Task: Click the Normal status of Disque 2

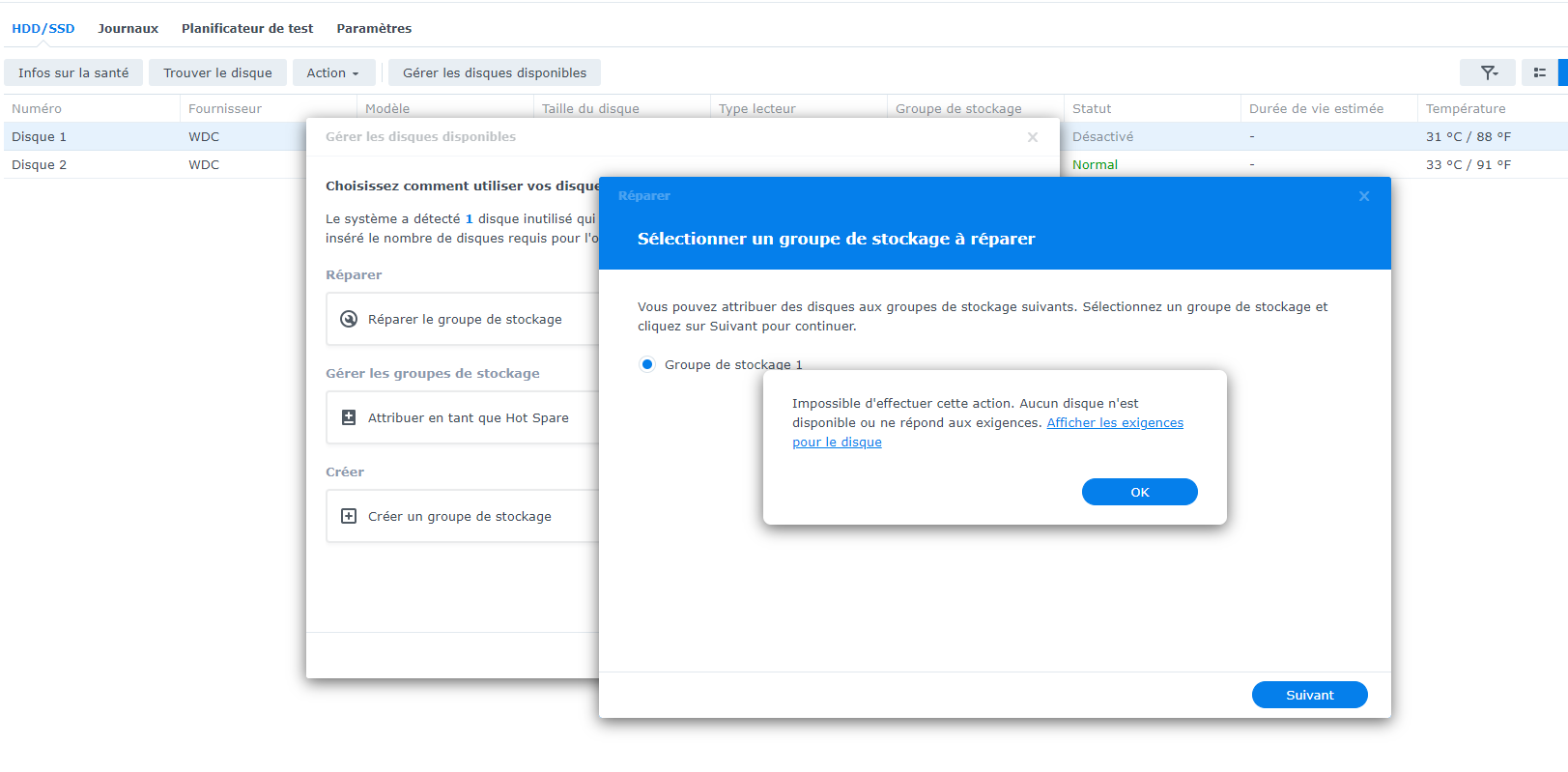Action: click(1095, 164)
